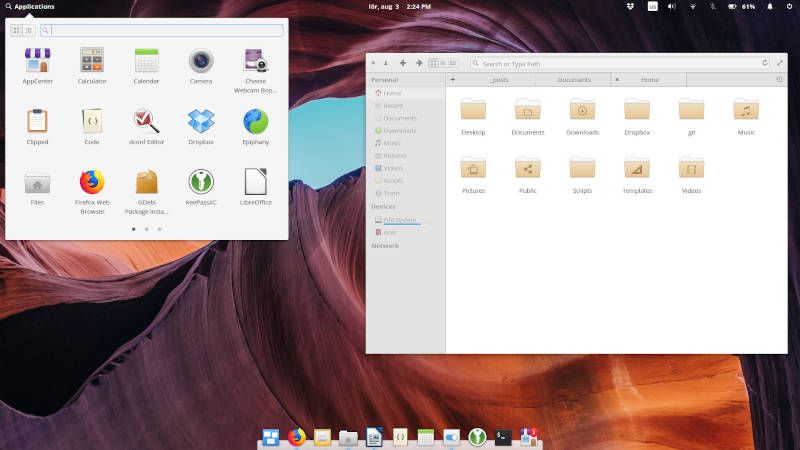The width and height of the screenshot is (800, 450).
Task: Open the date and time indicator
Action: click(399, 7)
